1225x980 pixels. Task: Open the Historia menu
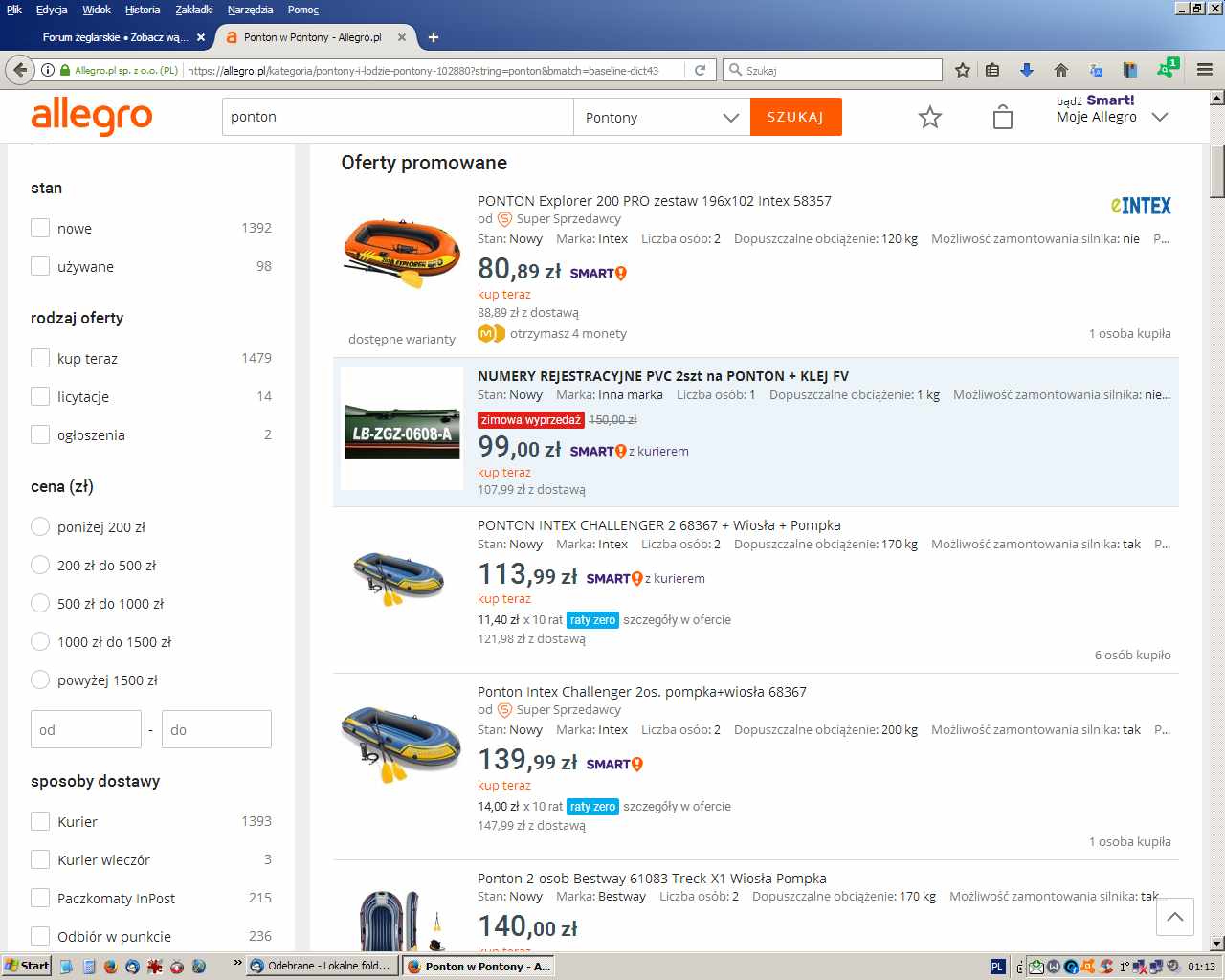[x=143, y=10]
